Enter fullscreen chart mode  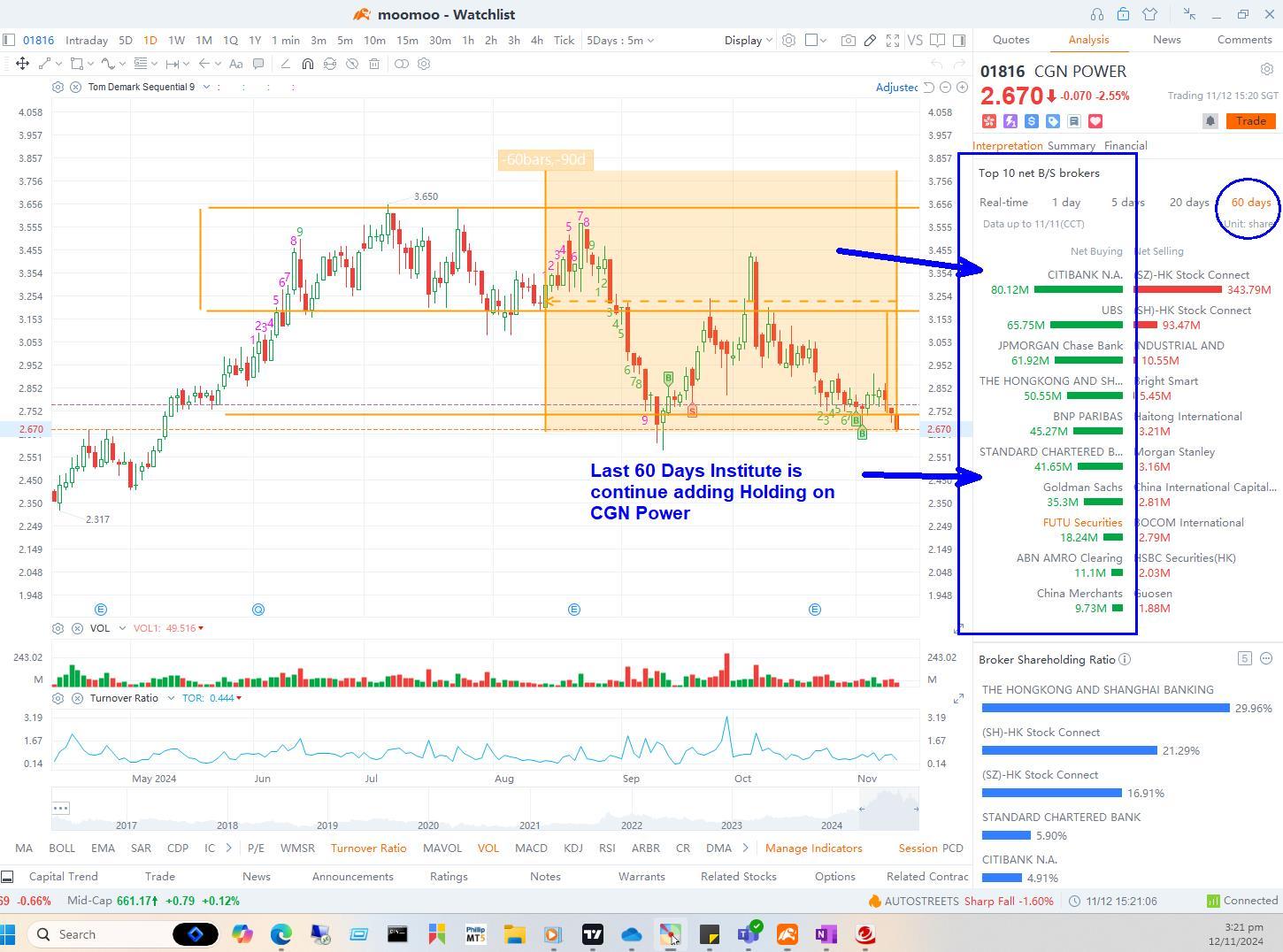point(893,40)
